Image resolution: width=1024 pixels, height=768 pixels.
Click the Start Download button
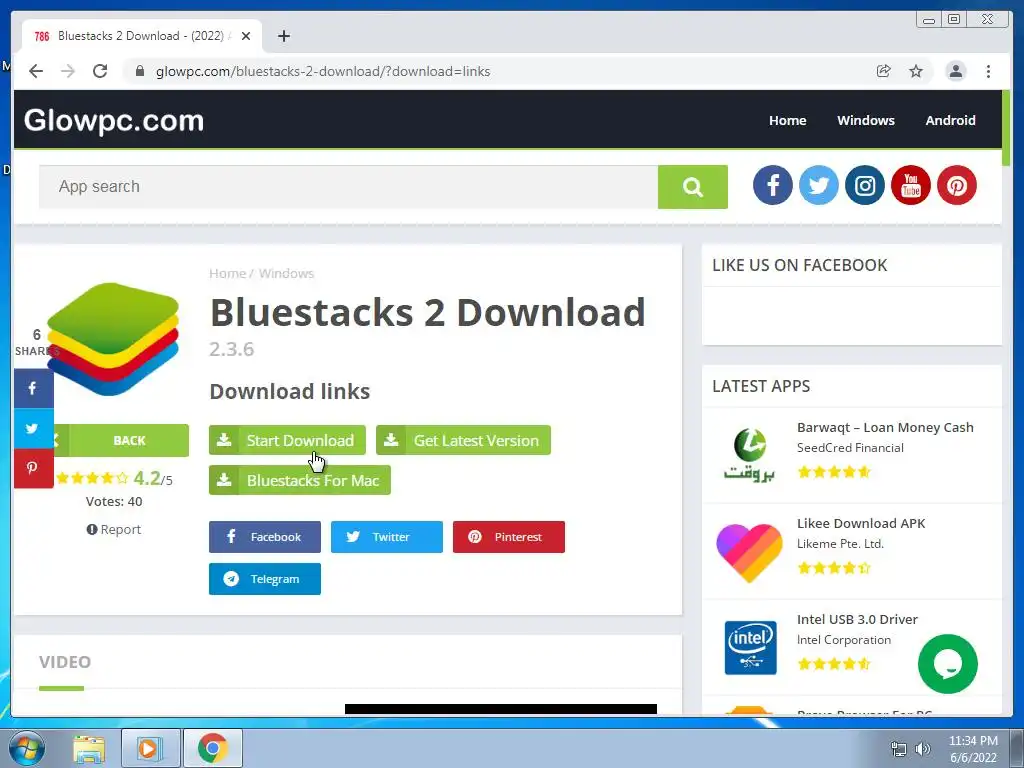point(287,440)
